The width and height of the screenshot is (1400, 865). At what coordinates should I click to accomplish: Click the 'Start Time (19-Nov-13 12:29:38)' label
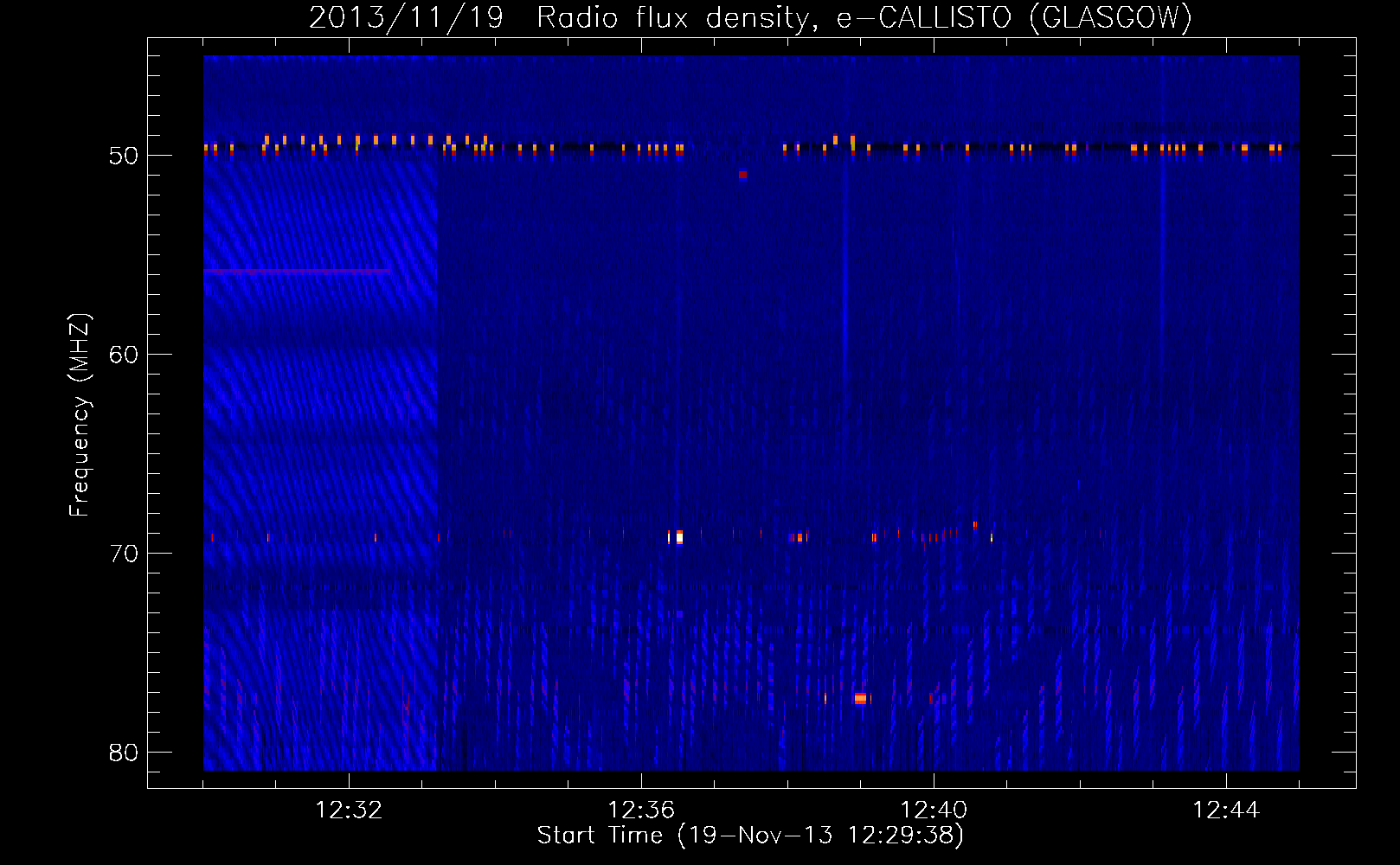coord(750,836)
